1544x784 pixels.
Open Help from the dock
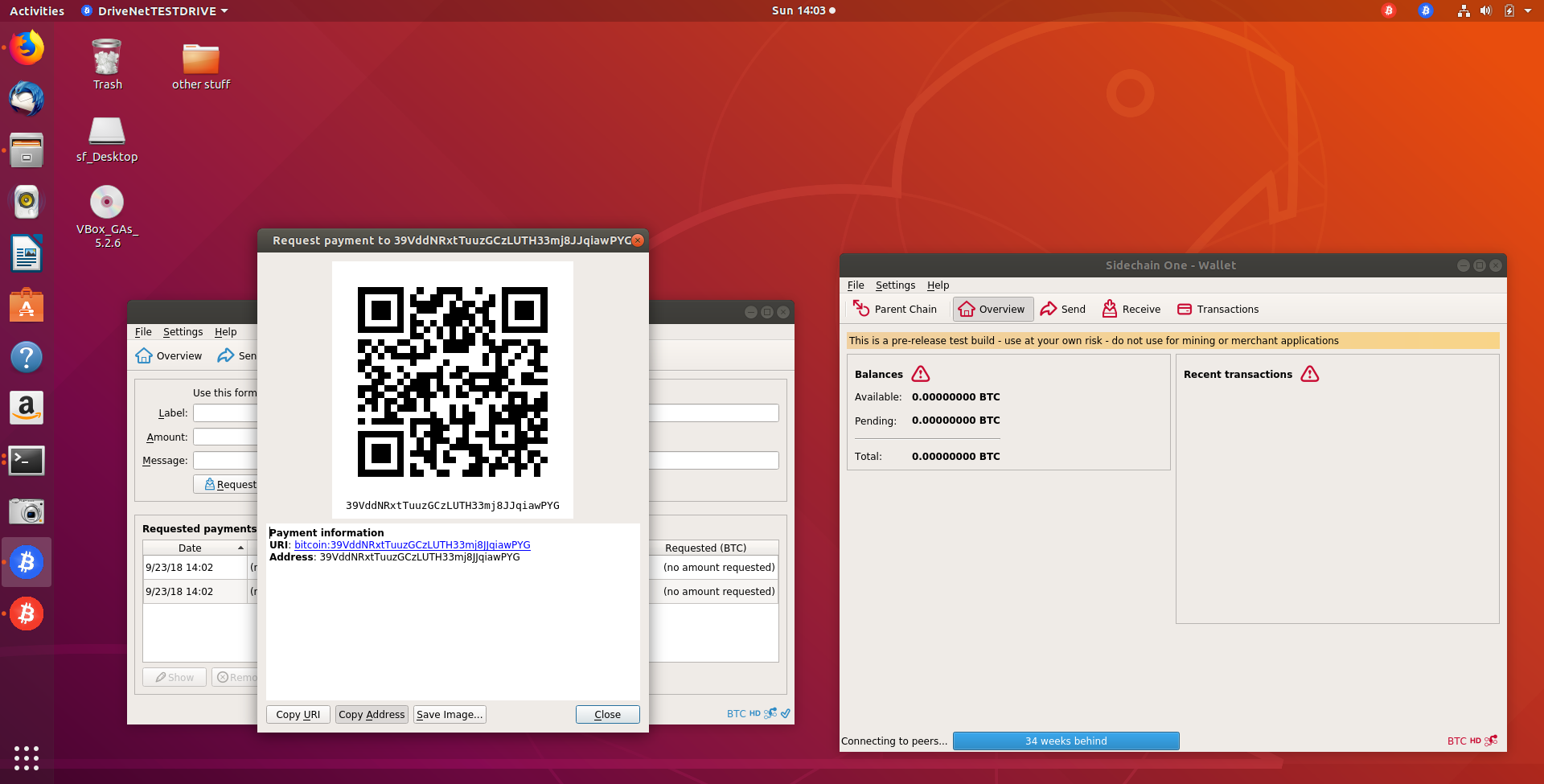(27, 356)
